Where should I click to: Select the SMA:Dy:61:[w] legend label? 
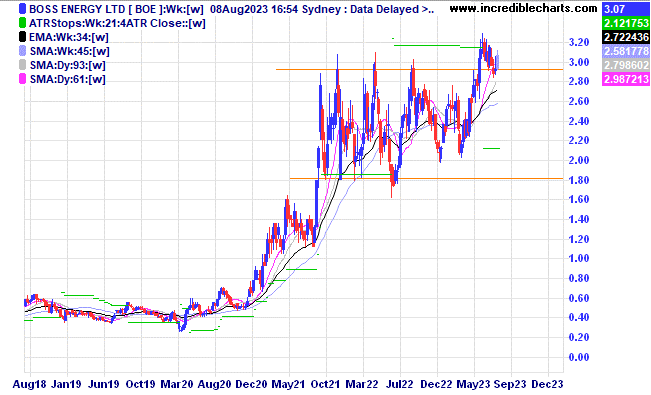coord(67,79)
